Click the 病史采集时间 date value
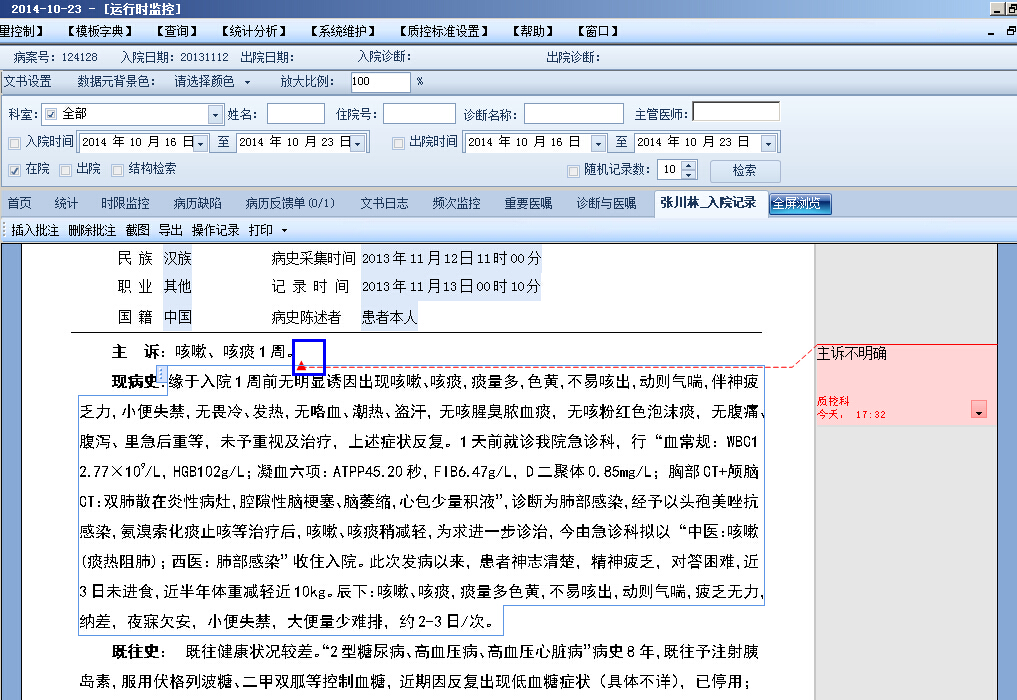Viewport: 1017px width, 700px height. pos(451,258)
